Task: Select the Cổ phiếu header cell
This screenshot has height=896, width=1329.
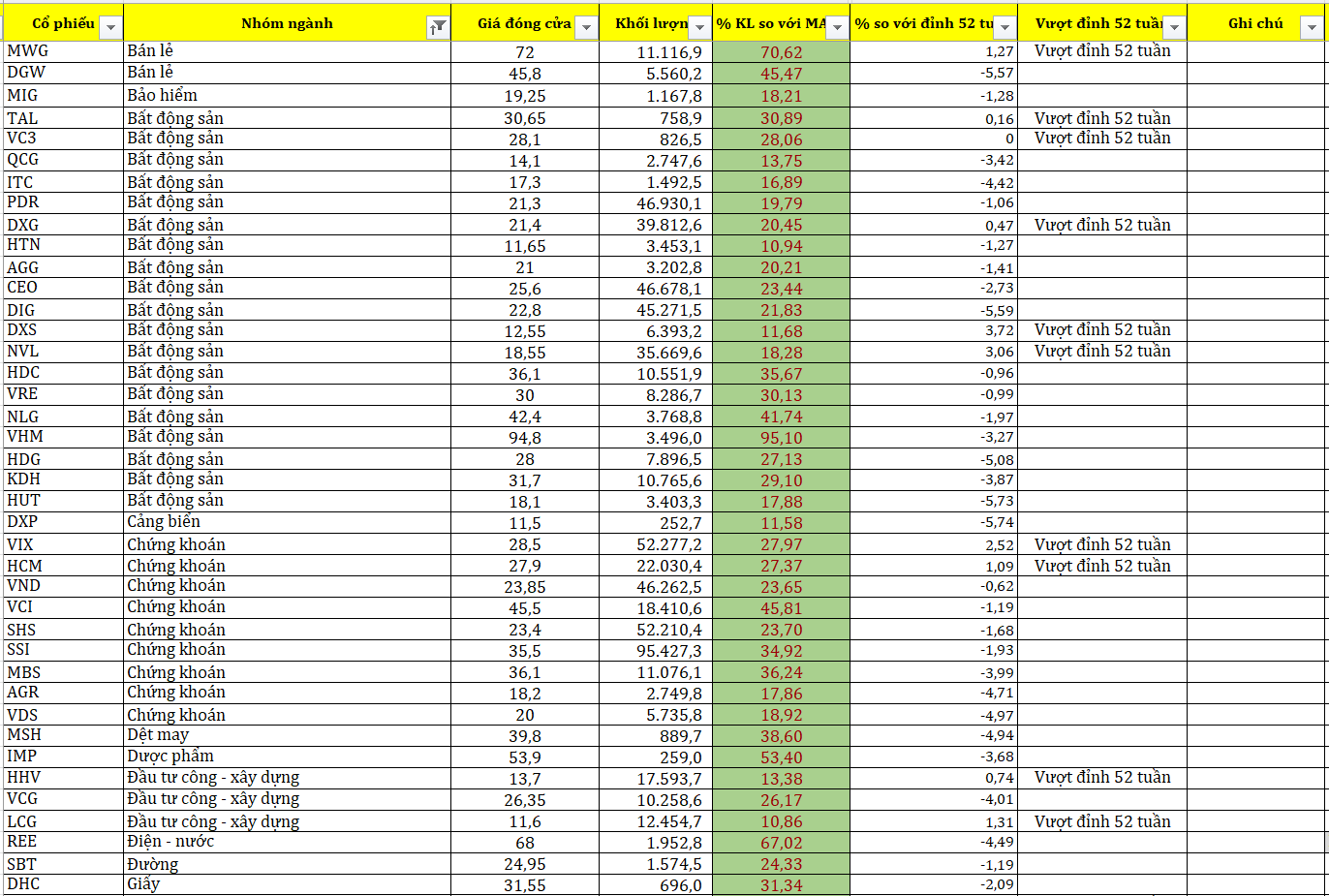Action: (63, 22)
